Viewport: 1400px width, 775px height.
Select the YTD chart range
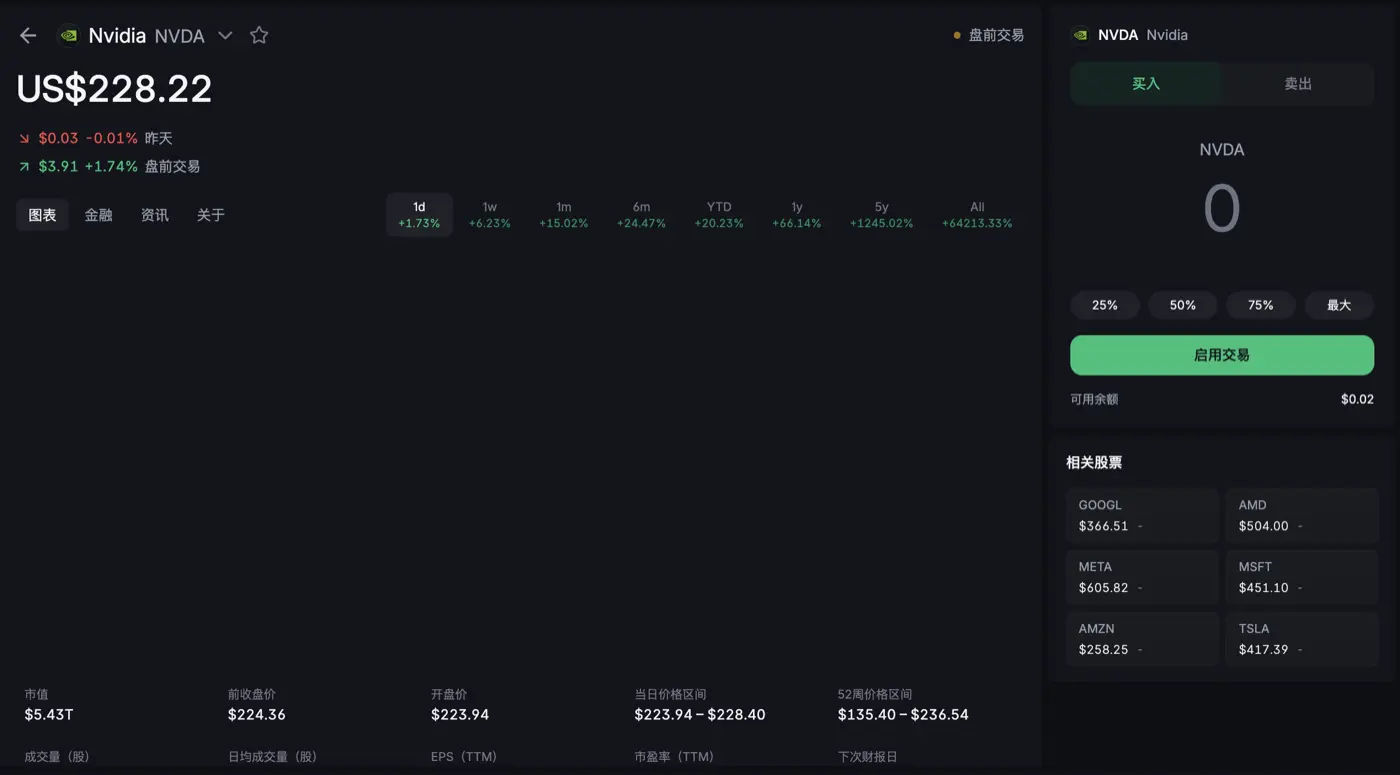pos(719,215)
